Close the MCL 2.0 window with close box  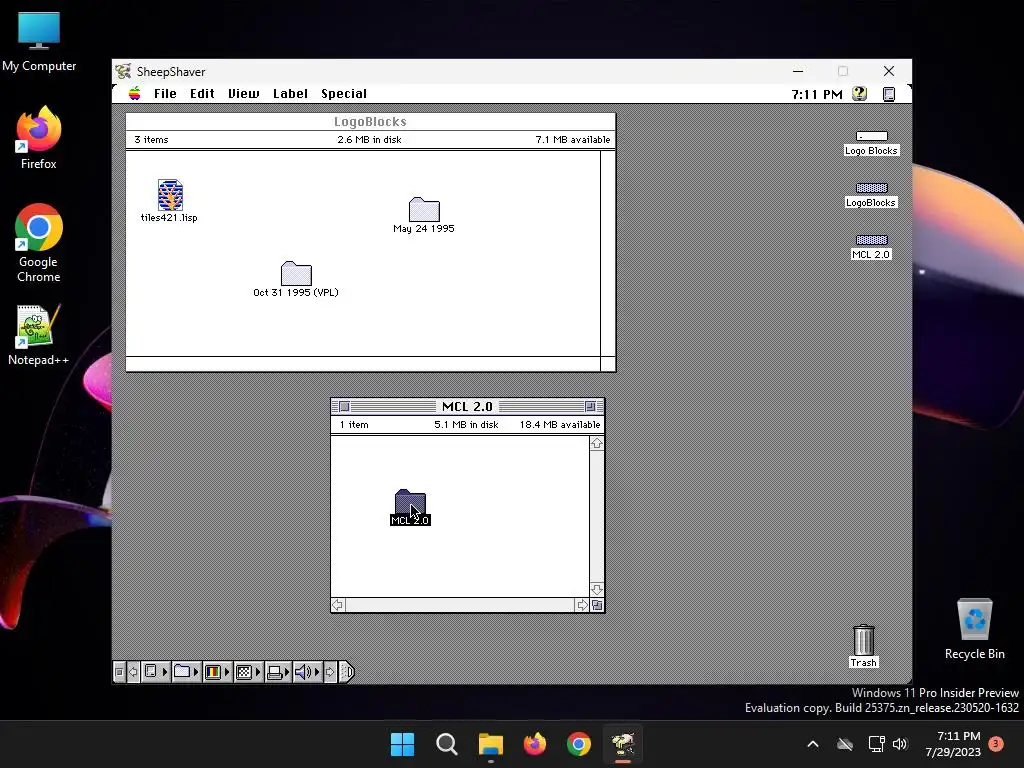344,406
